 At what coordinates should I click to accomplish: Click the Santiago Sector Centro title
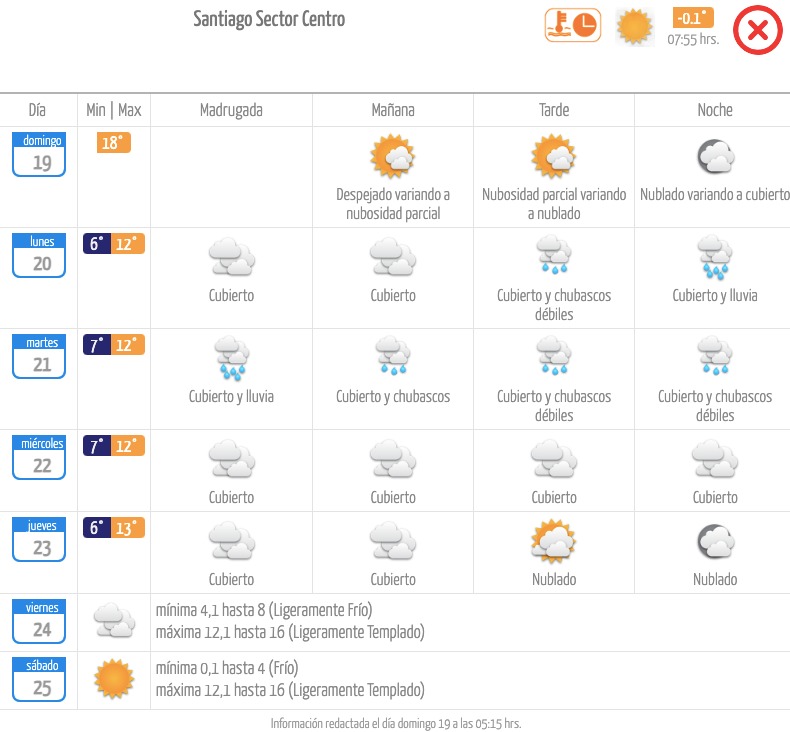(269, 20)
